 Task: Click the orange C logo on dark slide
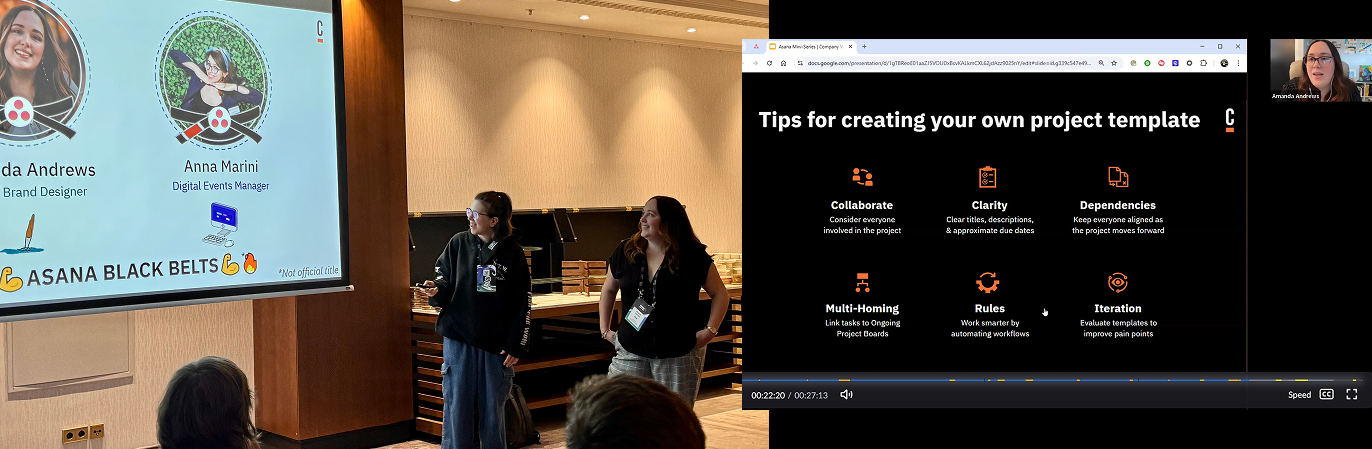point(1229,120)
